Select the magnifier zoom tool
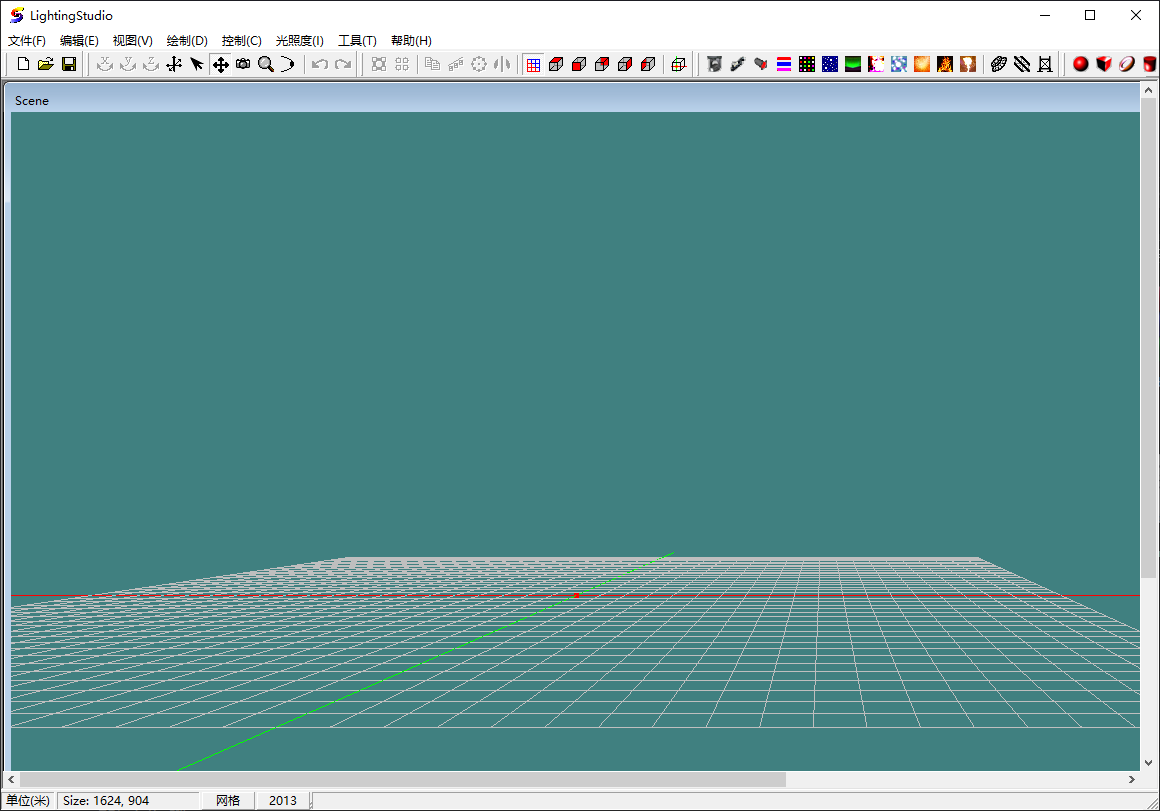This screenshot has width=1160, height=811. (x=266, y=64)
